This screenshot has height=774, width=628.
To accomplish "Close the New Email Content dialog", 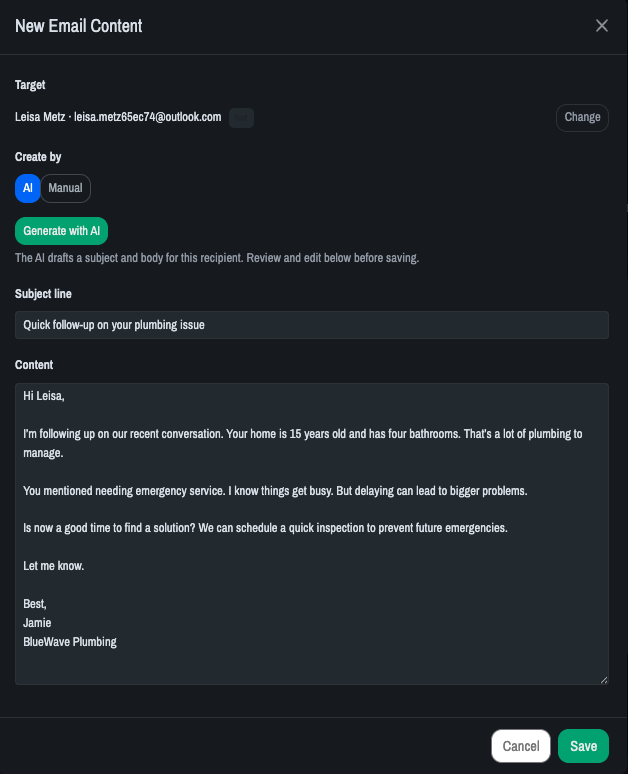I will click(x=601, y=26).
